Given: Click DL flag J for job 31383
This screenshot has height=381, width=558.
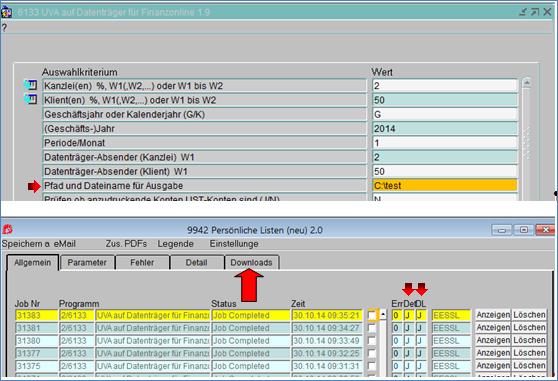Looking at the screenshot, I should (x=421, y=315).
